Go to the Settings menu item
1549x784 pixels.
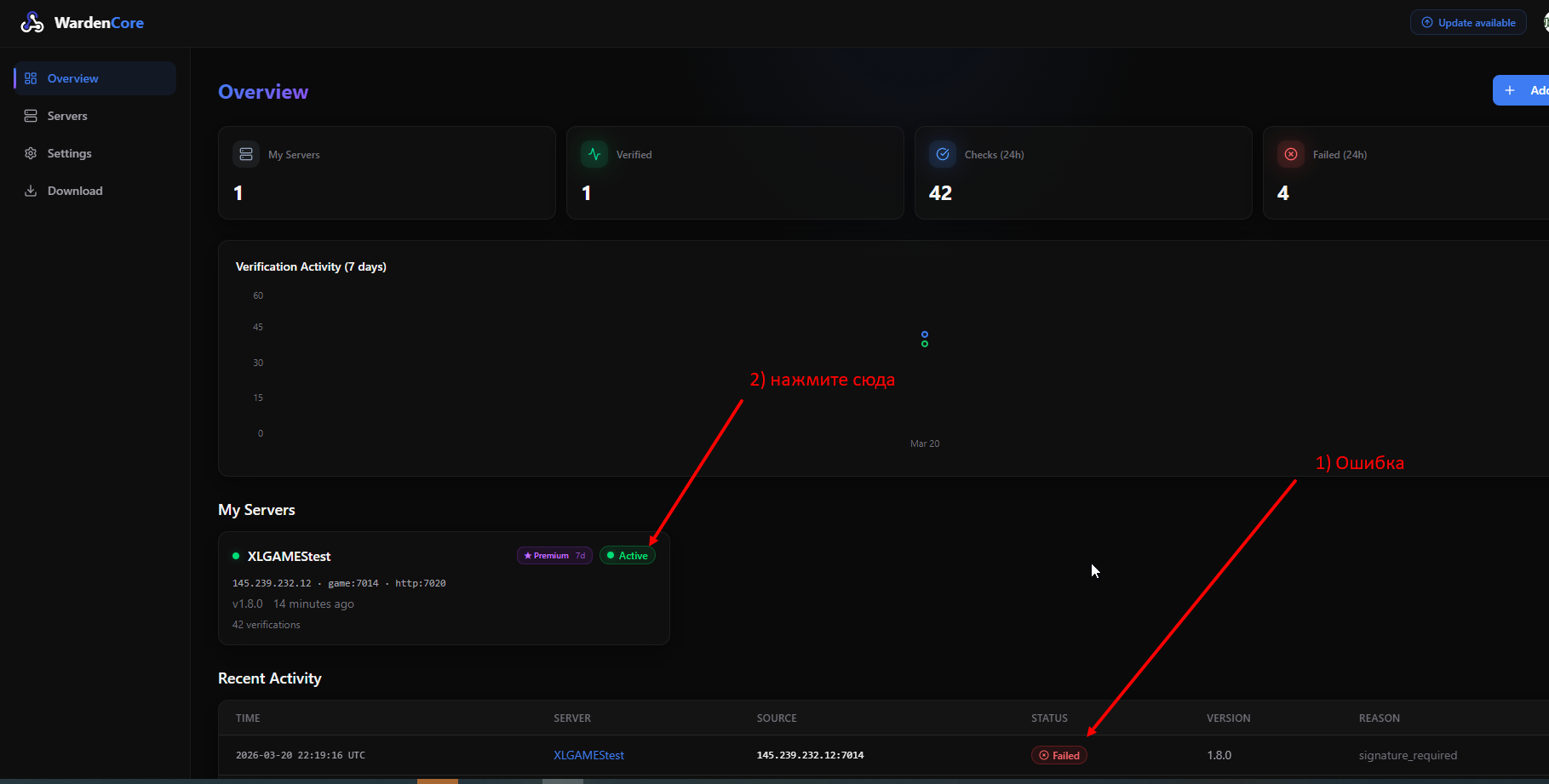[x=69, y=153]
